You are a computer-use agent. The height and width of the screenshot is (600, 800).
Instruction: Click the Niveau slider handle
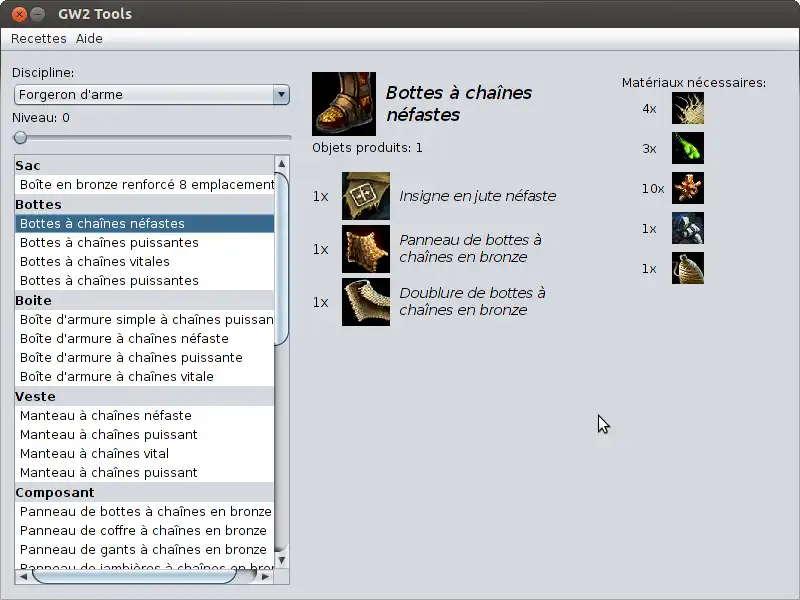[x=20, y=138]
